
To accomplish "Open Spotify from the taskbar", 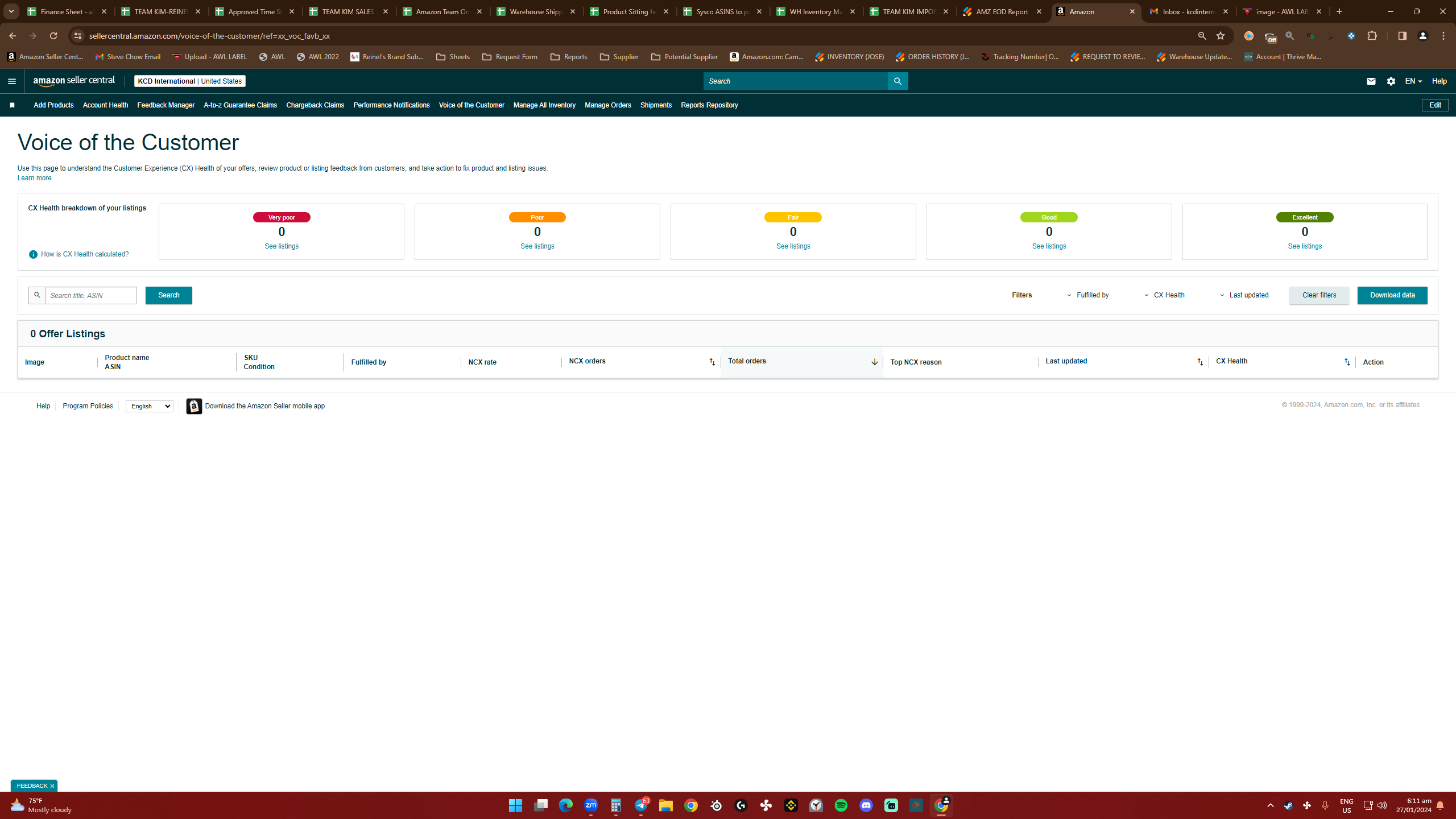I will click(x=841, y=805).
